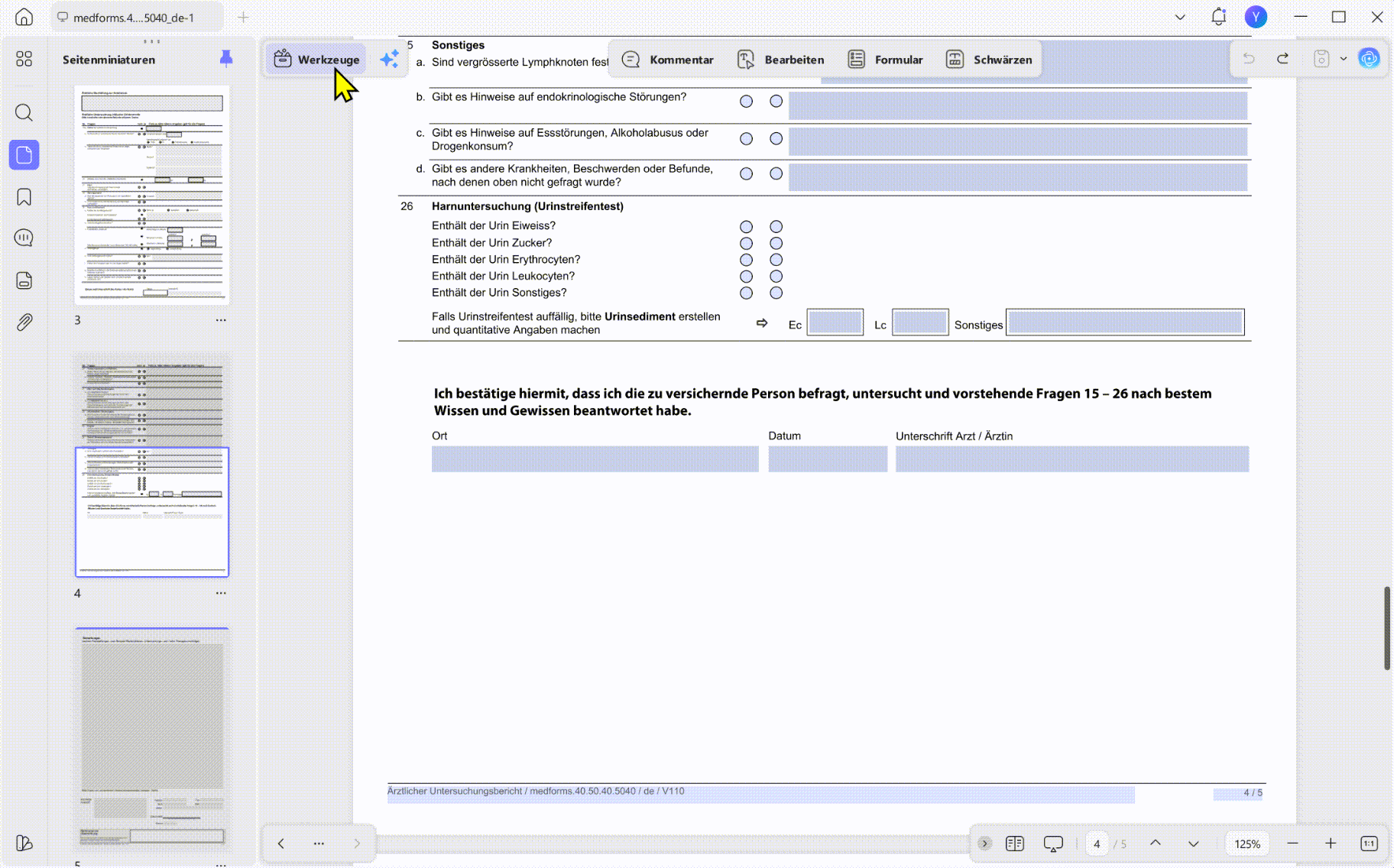This screenshot has width=1394, height=868.
Task: Open the blue cloud sync icon
Action: pyautogui.click(x=1369, y=58)
